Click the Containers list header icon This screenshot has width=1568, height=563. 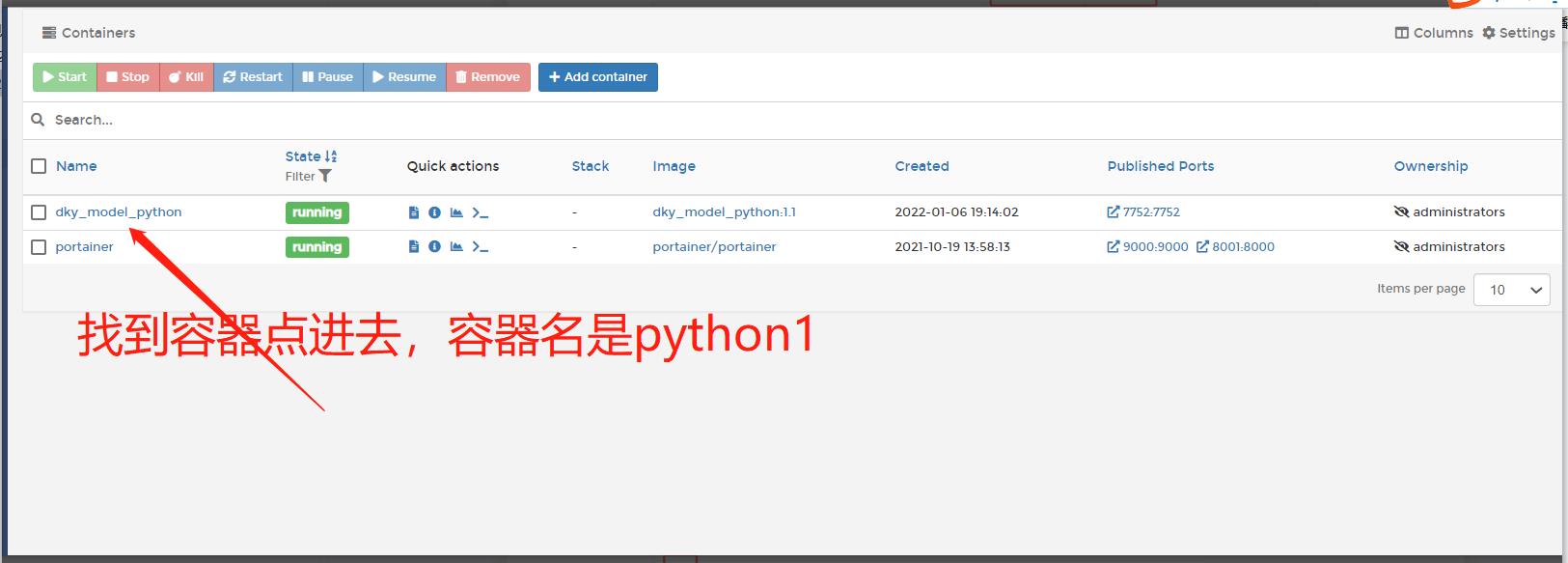[49, 33]
